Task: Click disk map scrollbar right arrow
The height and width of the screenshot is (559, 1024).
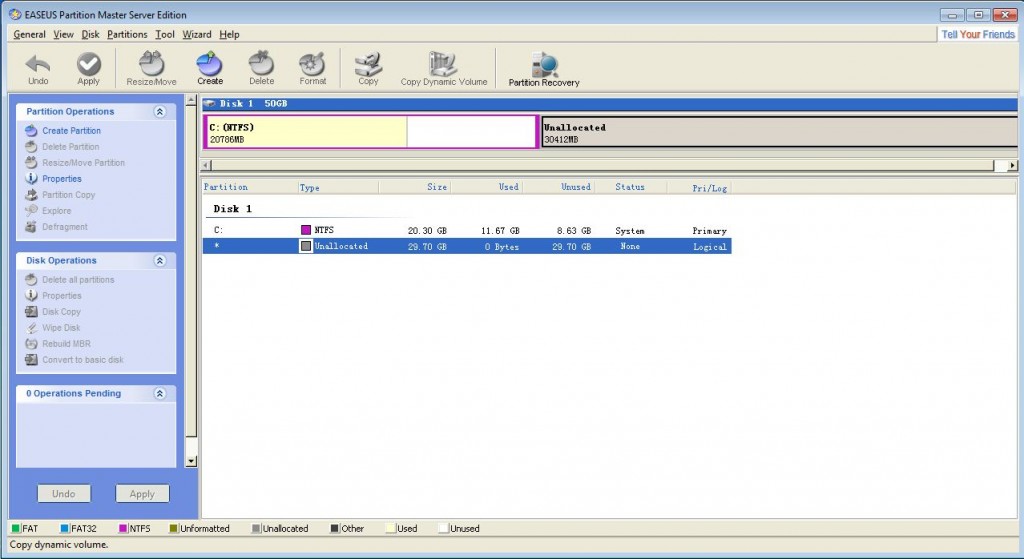Action: click(x=1012, y=165)
